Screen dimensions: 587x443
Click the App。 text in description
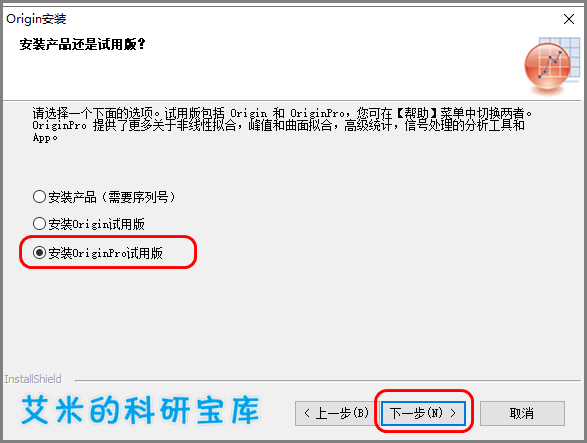point(45,138)
